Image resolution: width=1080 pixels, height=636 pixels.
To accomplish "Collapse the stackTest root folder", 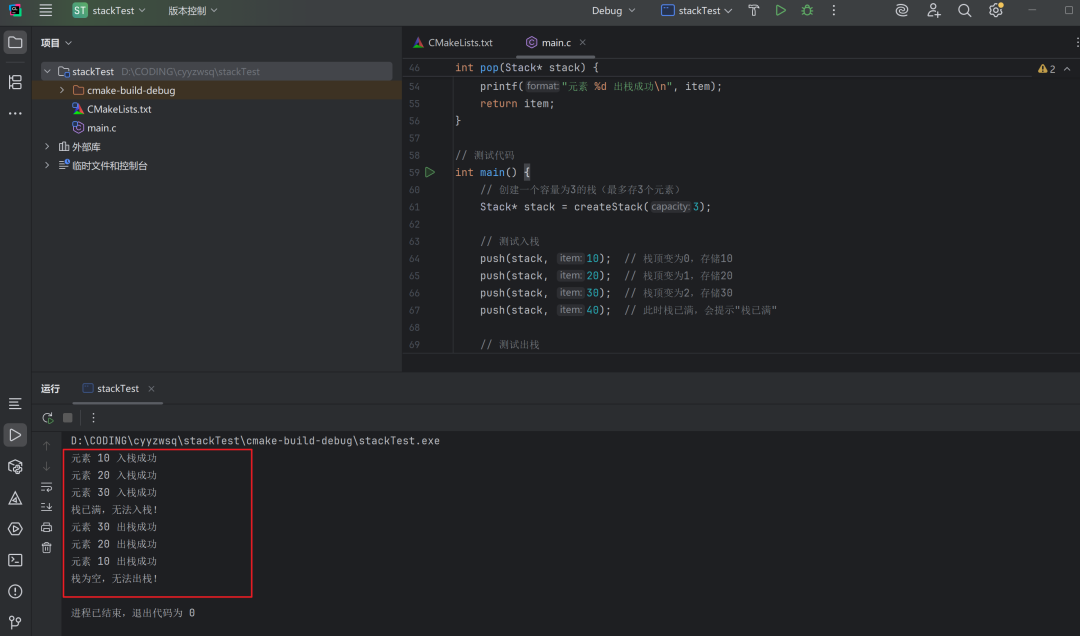I will [x=48, y=72].
